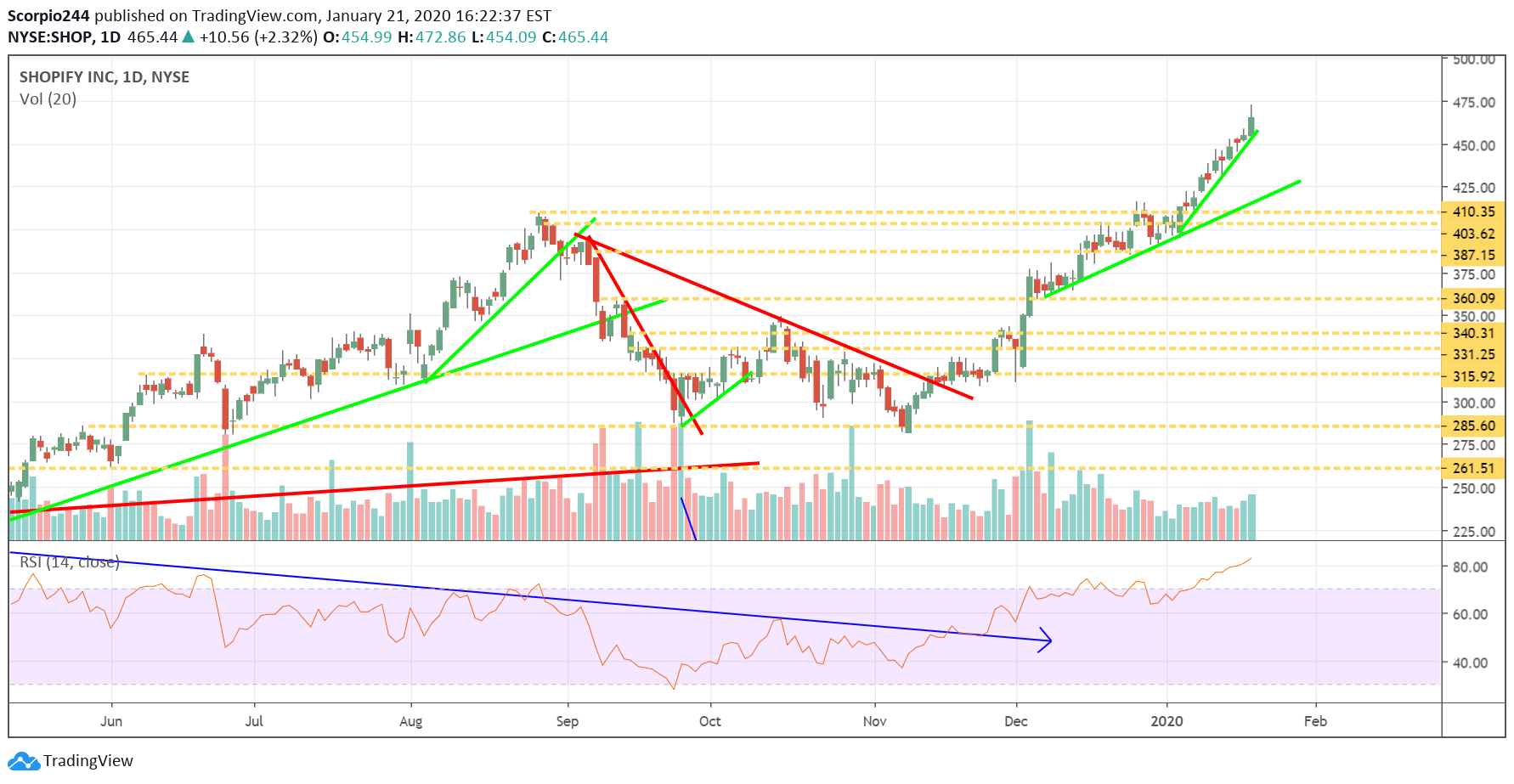Screen dimensions: 1514x784
Task: Click the Oct label on time axis
Action: point(710,721)
